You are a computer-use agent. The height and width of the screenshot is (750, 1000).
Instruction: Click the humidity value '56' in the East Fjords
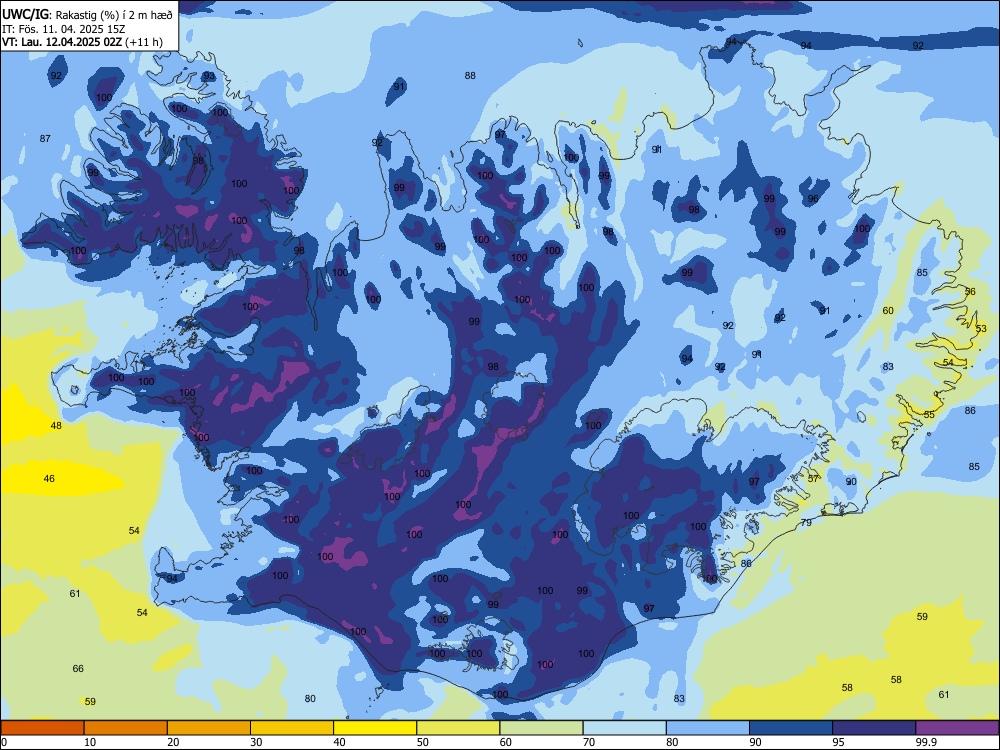(970, 291)
